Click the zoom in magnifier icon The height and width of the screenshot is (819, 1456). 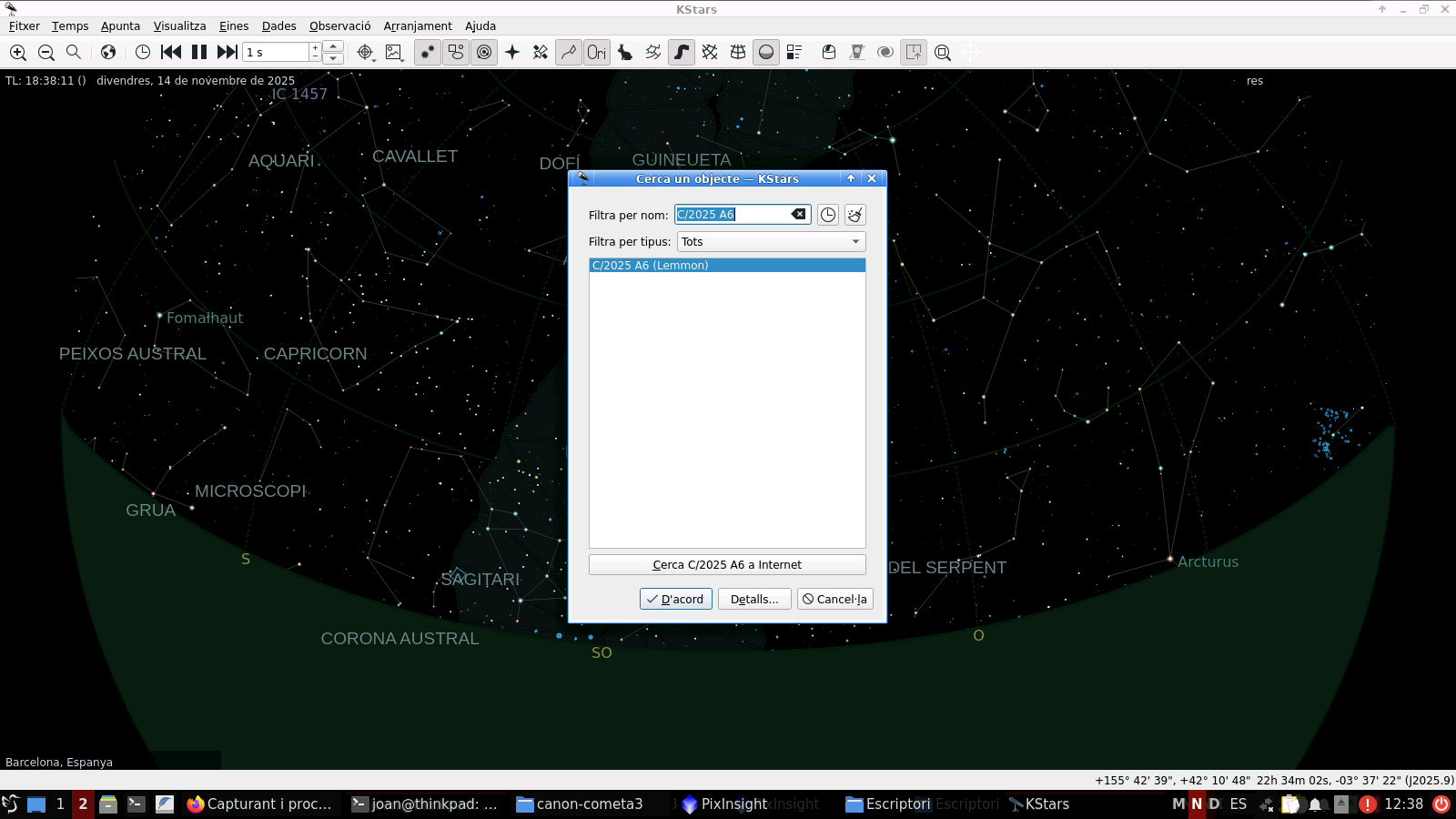click(18, 53)
